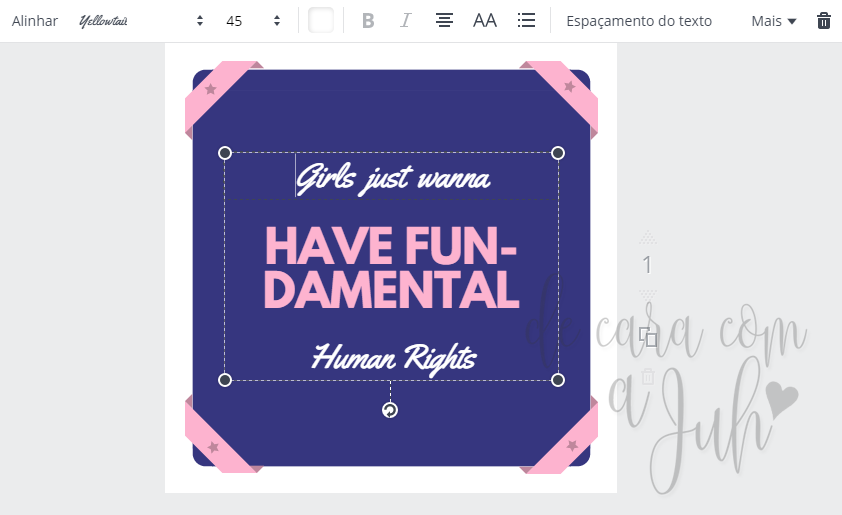Viewport: 842px width, 515px height.
Task: Open the Alinhar alignment option
Action: tap(35, 21)
